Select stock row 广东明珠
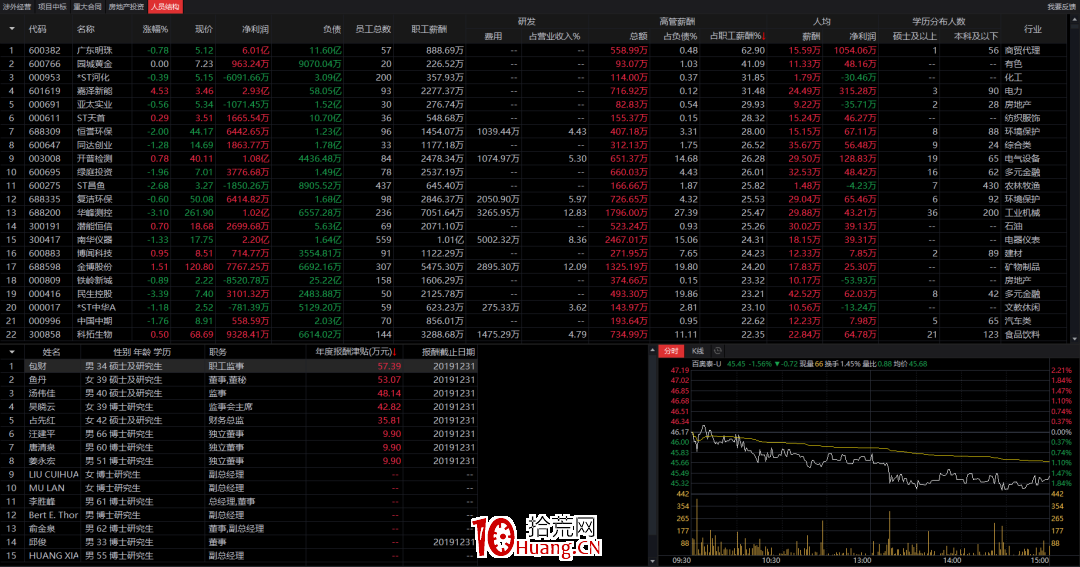 (535, 50)
